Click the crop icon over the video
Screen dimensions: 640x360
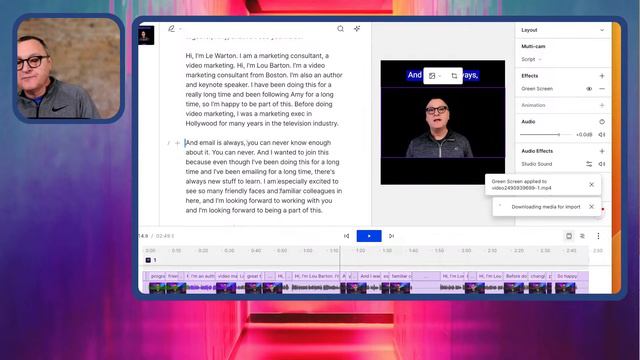pyautogui.click(x=454, y=76)
